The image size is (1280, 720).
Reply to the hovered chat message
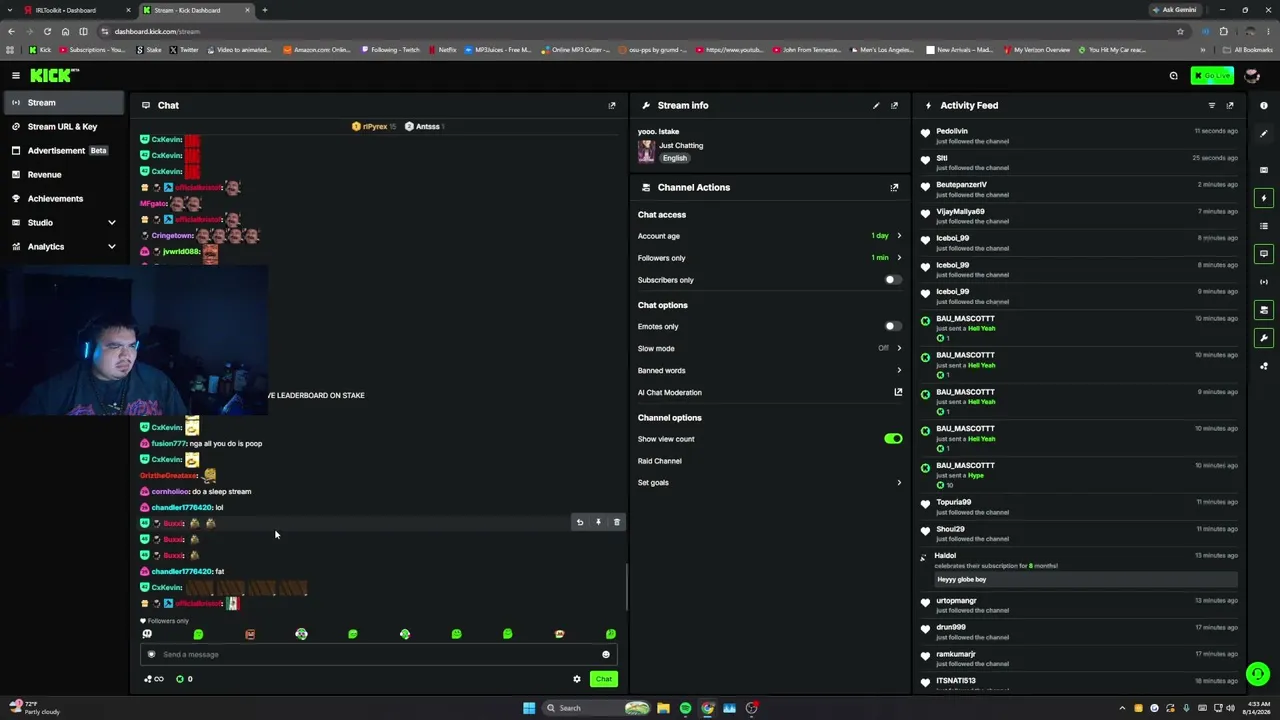[x=579, y=522]
